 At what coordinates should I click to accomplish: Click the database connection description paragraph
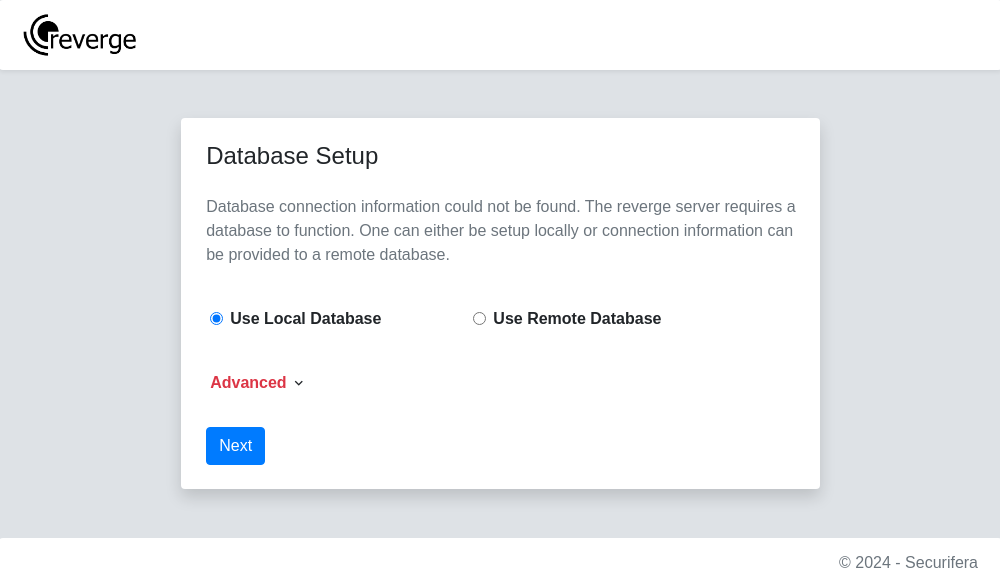[x=501, y=230]
